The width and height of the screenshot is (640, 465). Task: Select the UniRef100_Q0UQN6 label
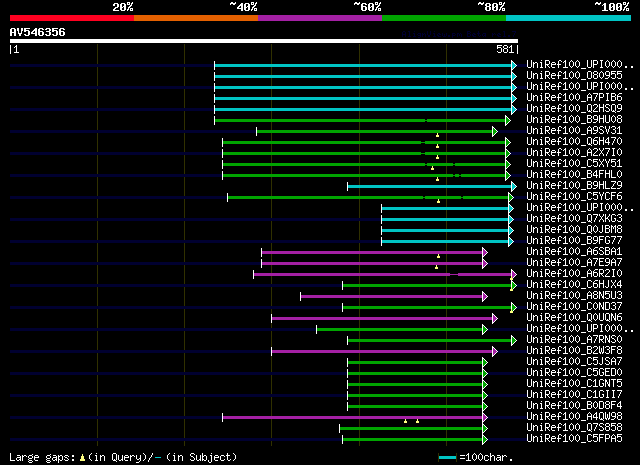pos(574,318)
